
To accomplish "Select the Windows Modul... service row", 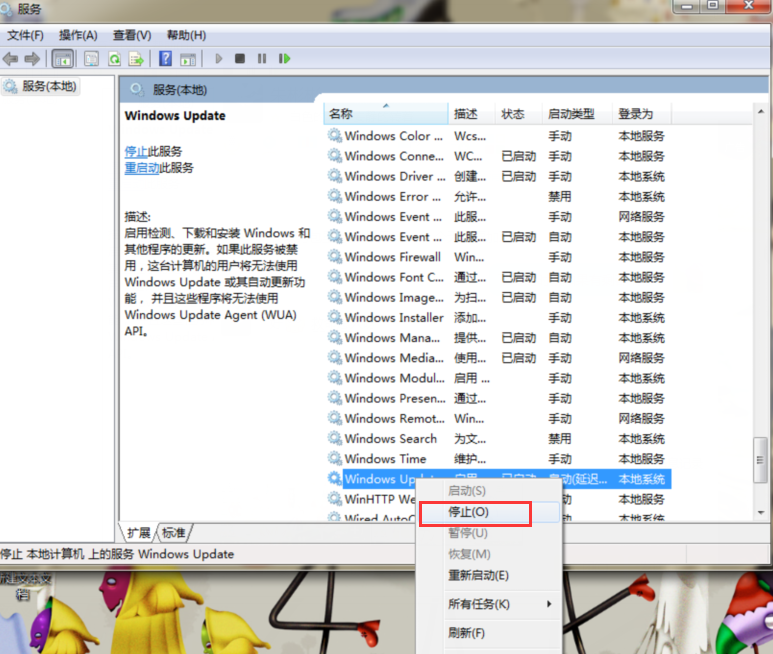I will (x=497, y=378).
